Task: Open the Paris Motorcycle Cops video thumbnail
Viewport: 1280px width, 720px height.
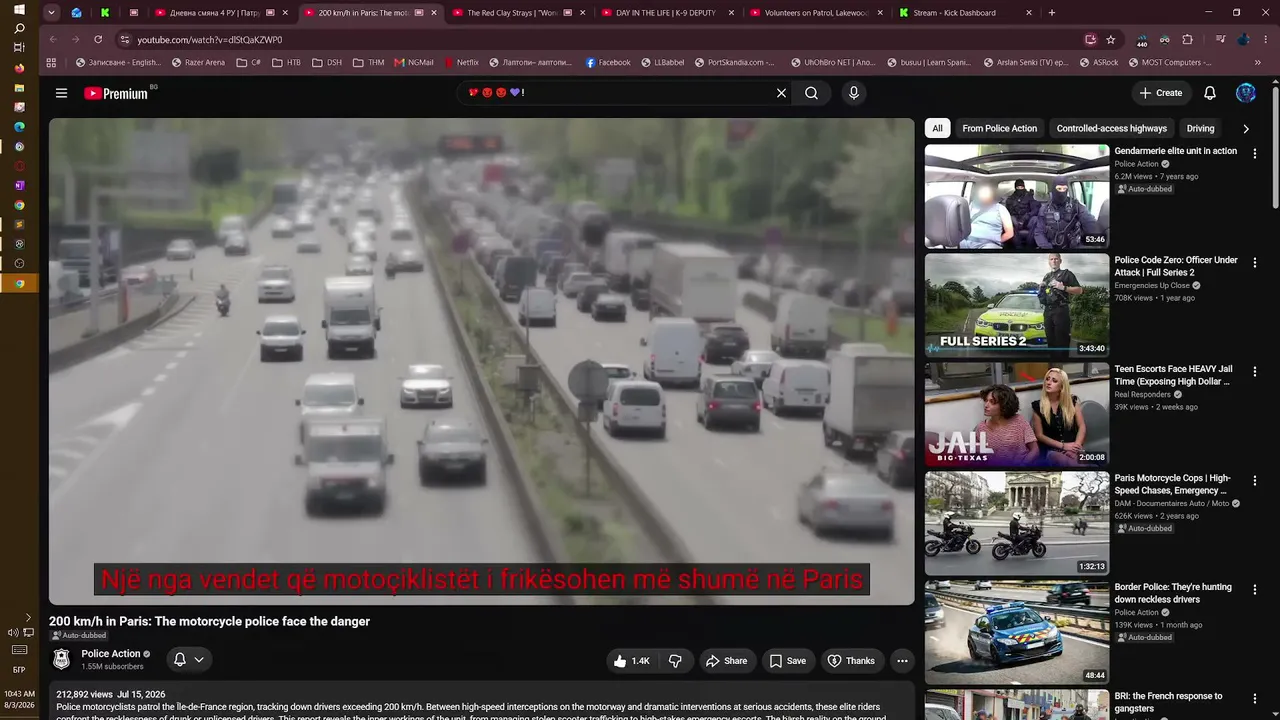Action: coord(1017,523)
